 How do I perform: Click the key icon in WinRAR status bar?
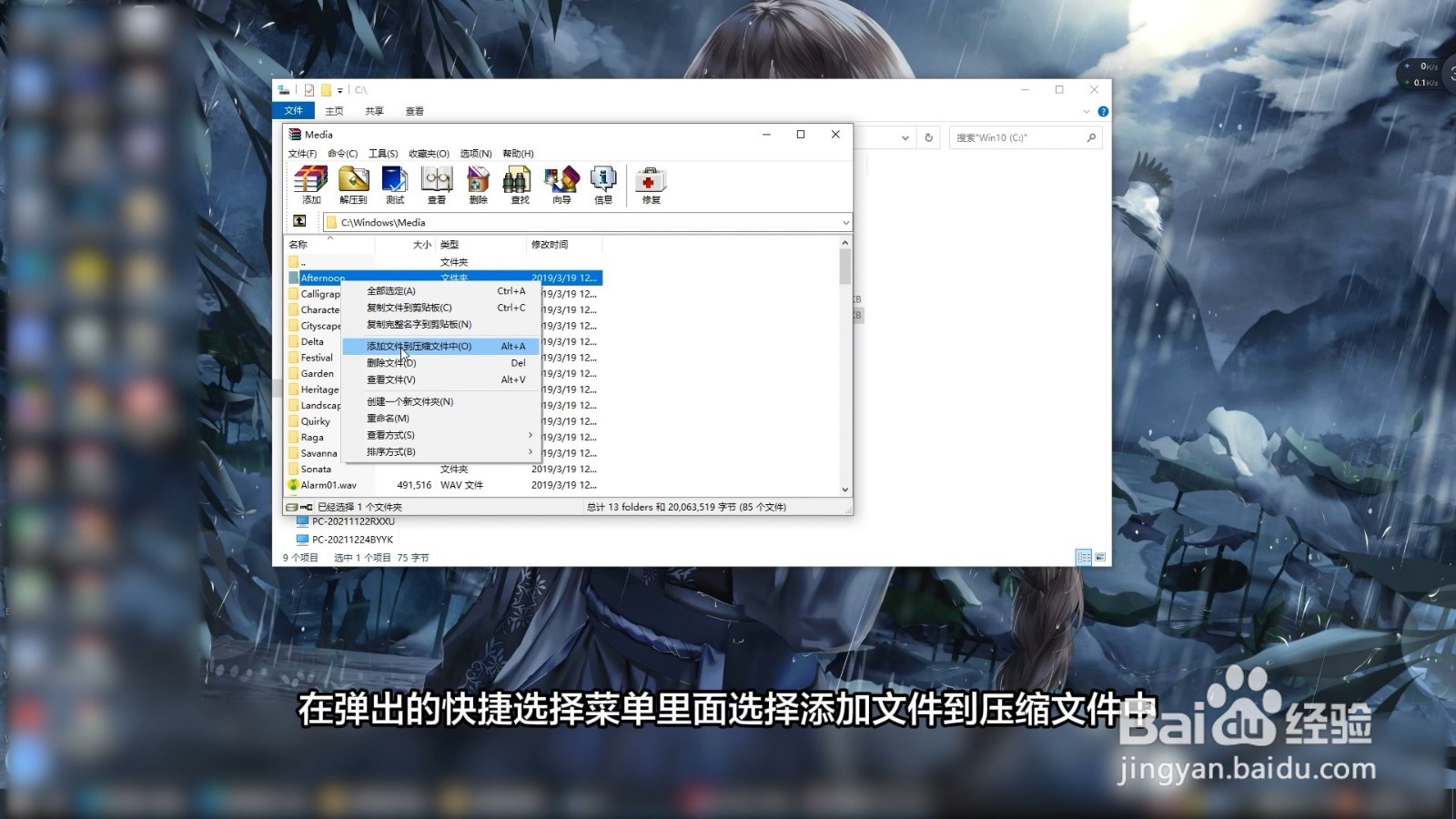pos(307,507)
